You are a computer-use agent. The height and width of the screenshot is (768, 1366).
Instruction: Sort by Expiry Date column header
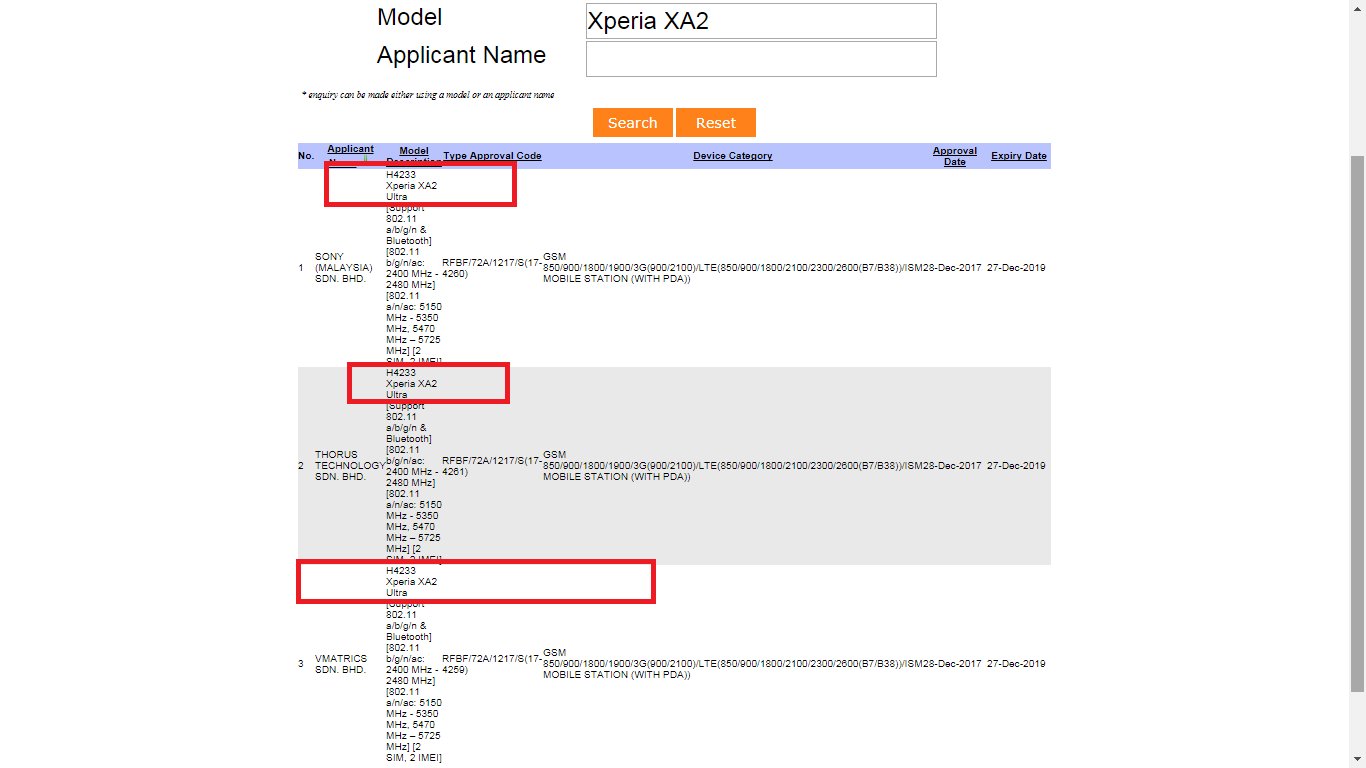click(x=1019, y=156)
